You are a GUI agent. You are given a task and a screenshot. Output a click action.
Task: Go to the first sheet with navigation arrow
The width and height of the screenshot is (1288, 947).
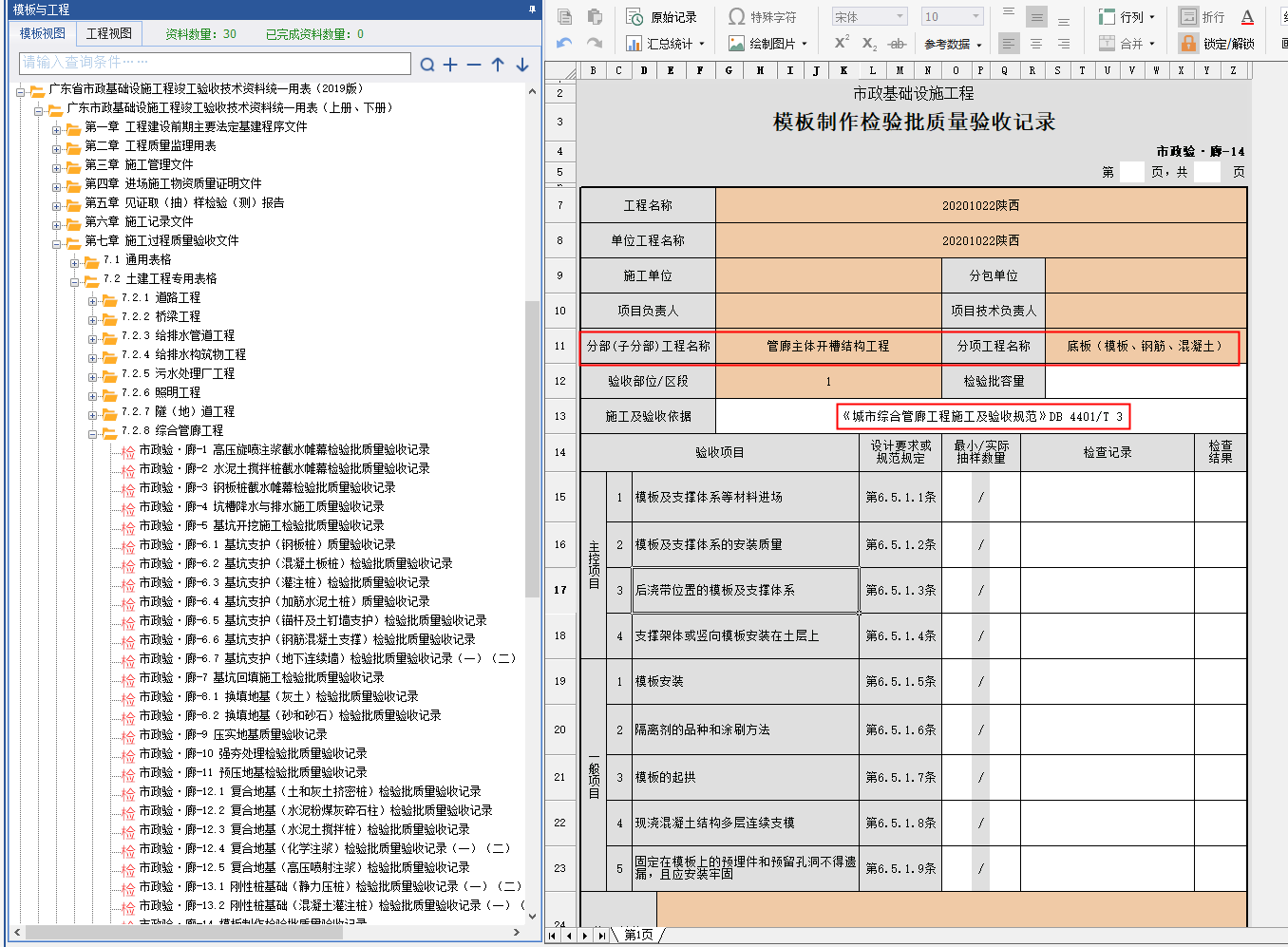[x=553, y=936]
